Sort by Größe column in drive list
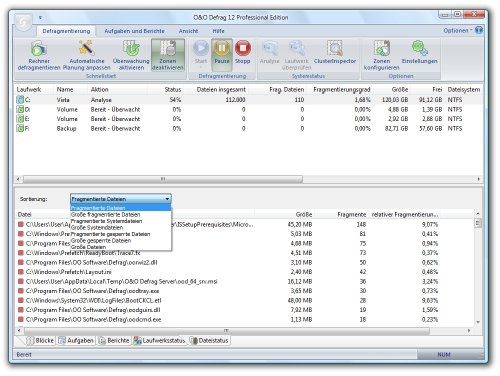 (x=400, y=89)
